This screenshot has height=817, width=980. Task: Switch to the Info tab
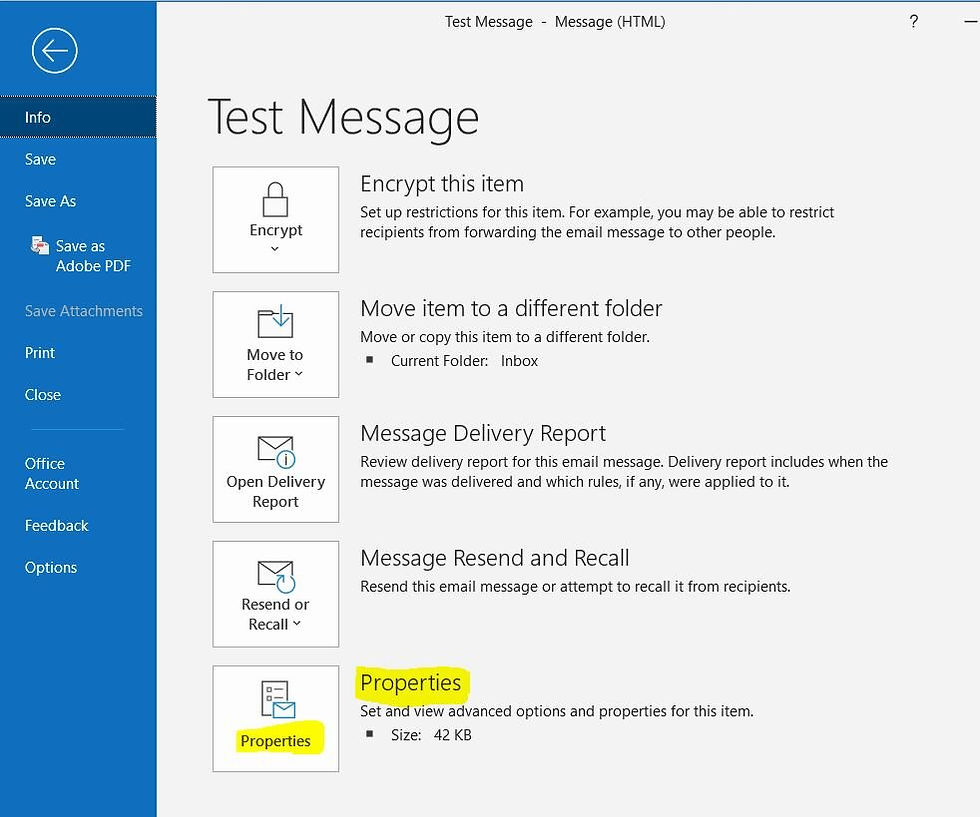click(x=37, y=117)
